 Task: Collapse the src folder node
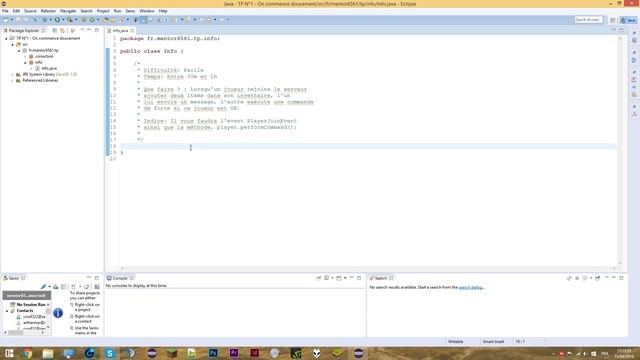point(13,44)
